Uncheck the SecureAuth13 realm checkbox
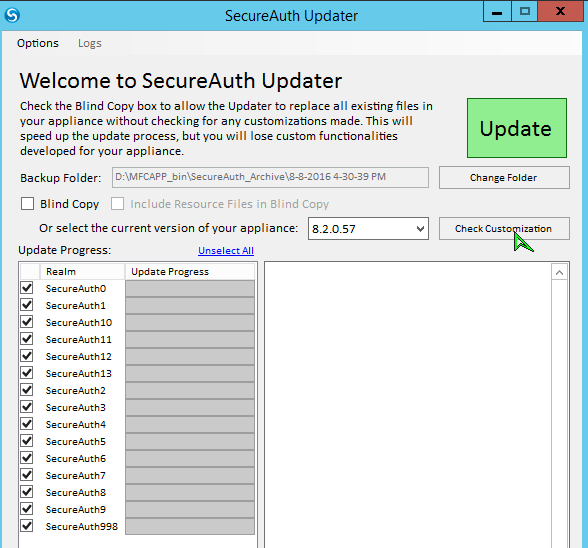The height and width of the screenshot is (548, 588). pos(27,373)
